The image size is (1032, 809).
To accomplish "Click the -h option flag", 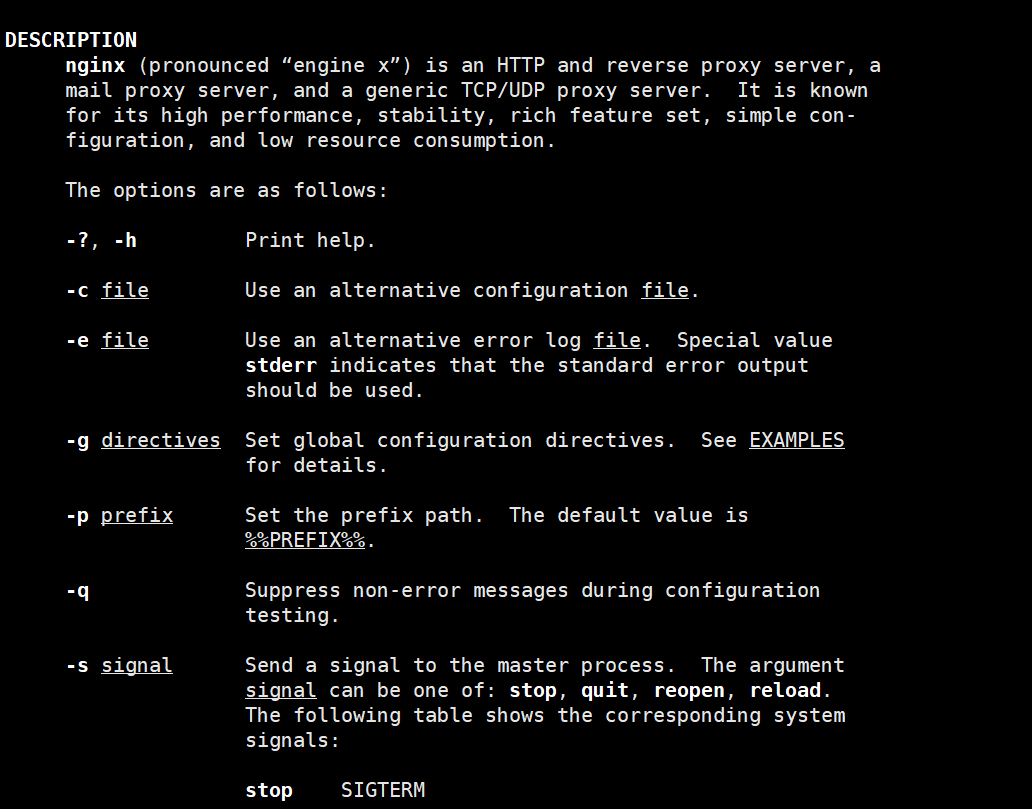I will point(125,240).
